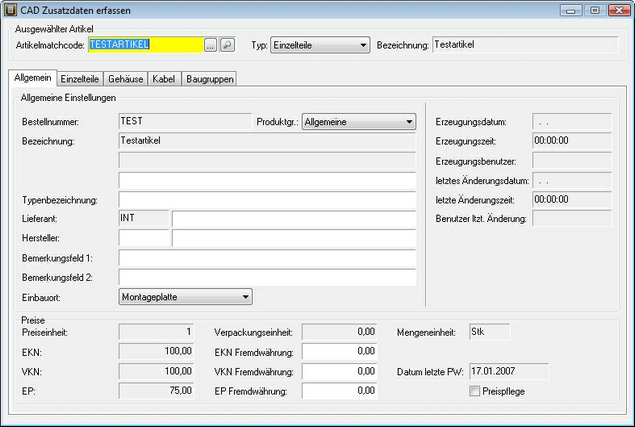Click the Bezeichnung field in Allgemeine Einstellungen
635x427 pixels.
(267, 141)
